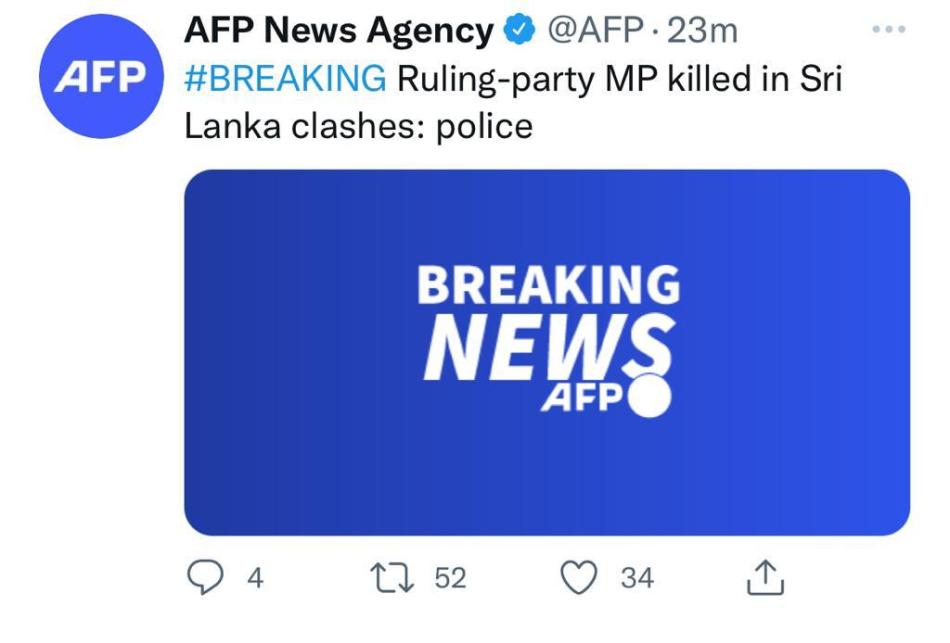Open the #BREAKING hashtag
This screenshot has height=643, width=950.
coord(285,78)
